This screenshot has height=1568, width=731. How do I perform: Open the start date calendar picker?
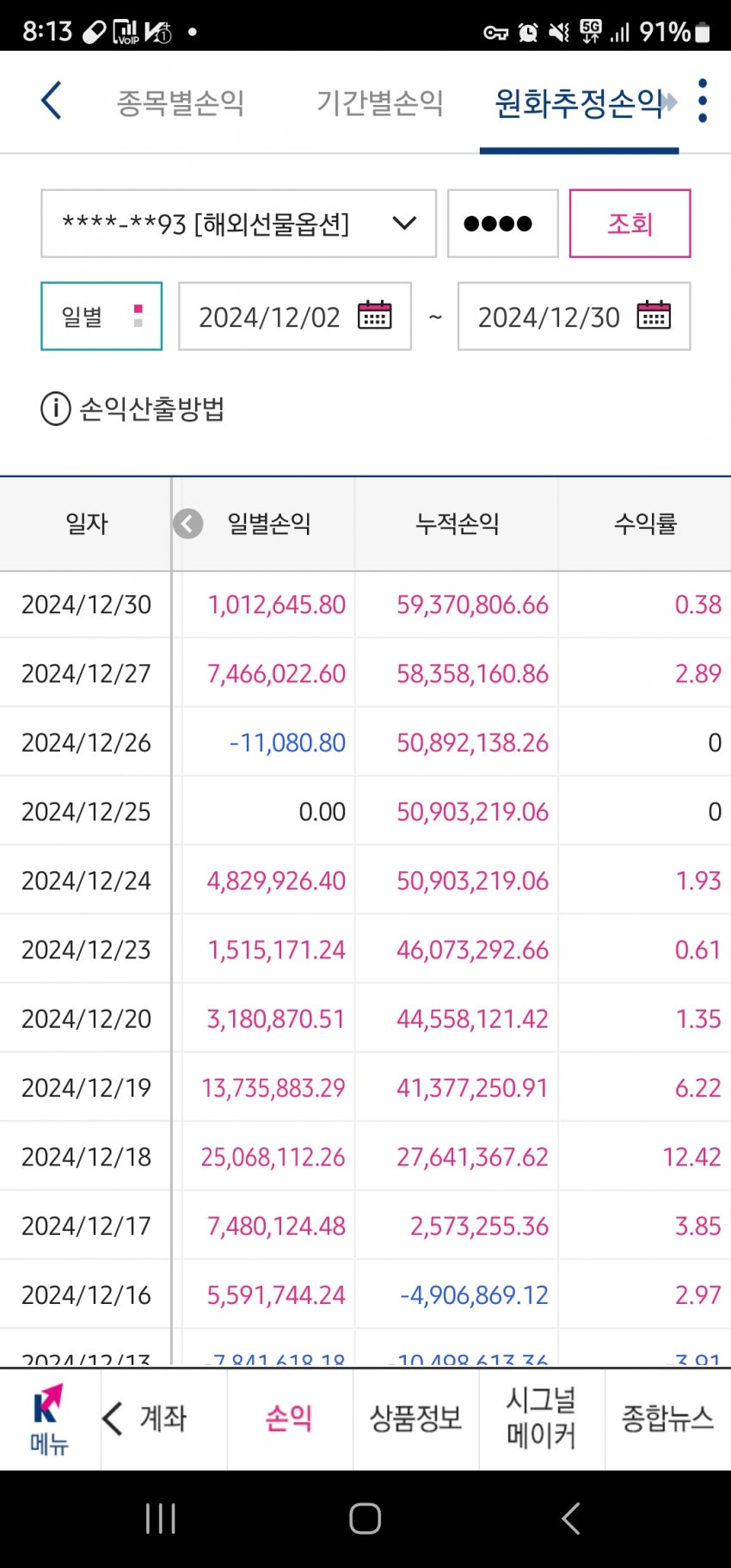coord(374,316)
